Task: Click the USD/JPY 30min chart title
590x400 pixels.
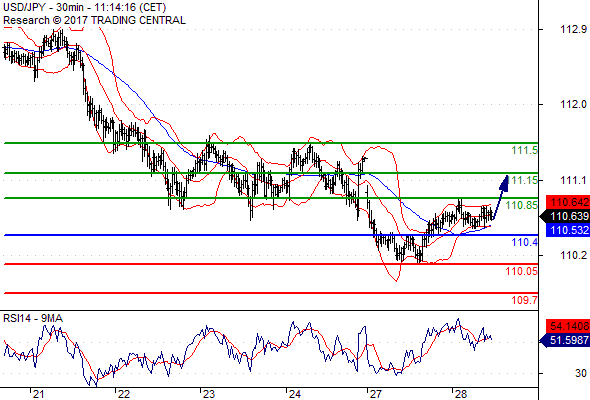Action: (x=84, y=7)
